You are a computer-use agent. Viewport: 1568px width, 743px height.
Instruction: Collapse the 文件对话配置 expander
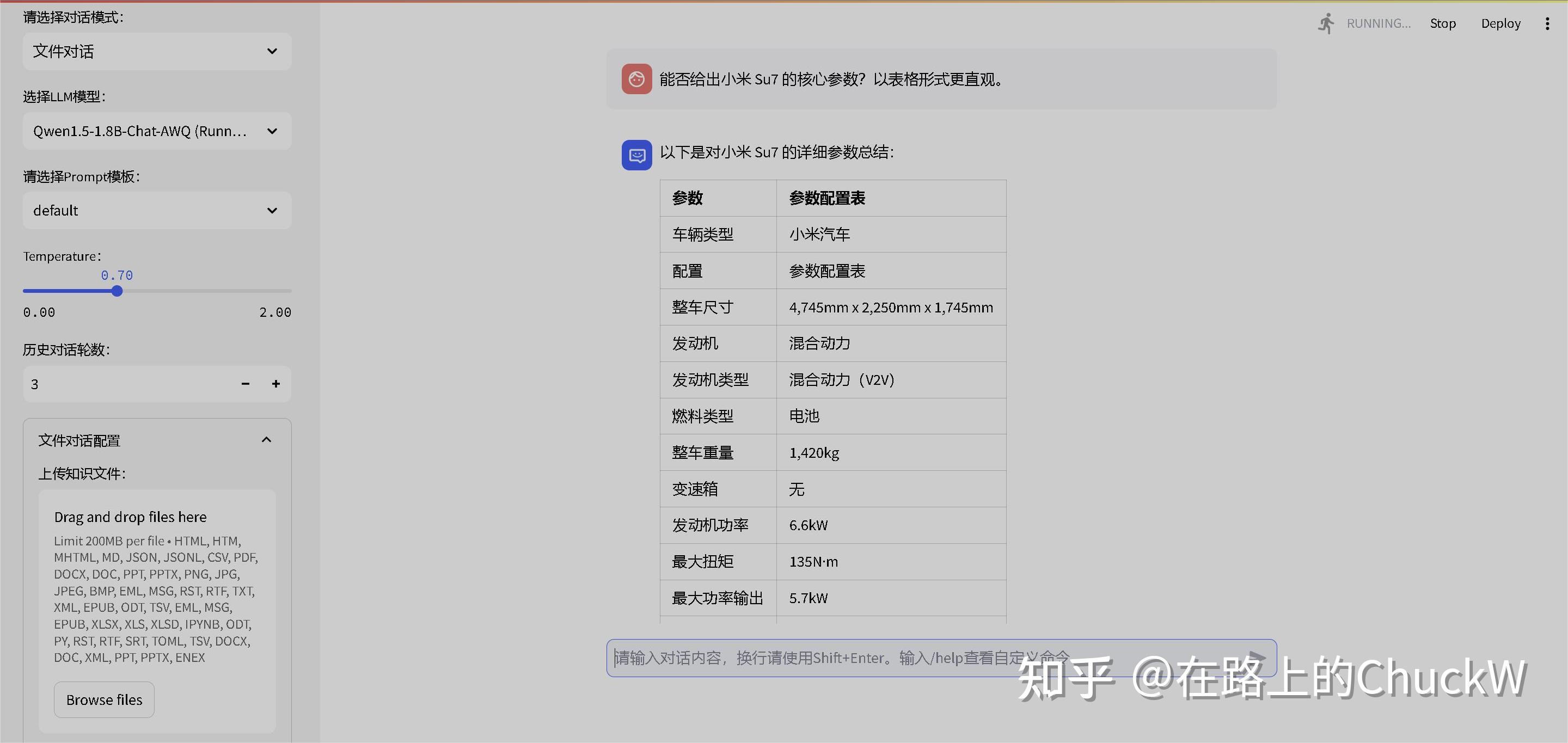pos(266,440)
